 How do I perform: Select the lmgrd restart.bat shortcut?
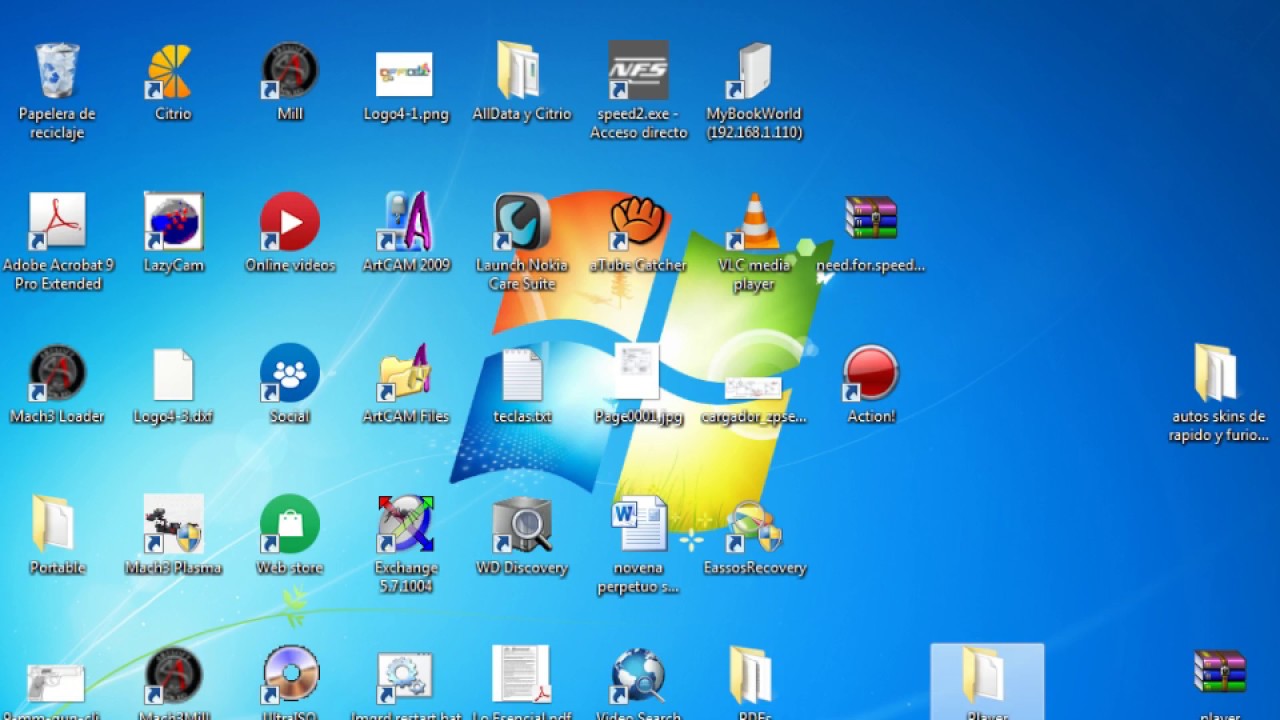coord(405,677)
